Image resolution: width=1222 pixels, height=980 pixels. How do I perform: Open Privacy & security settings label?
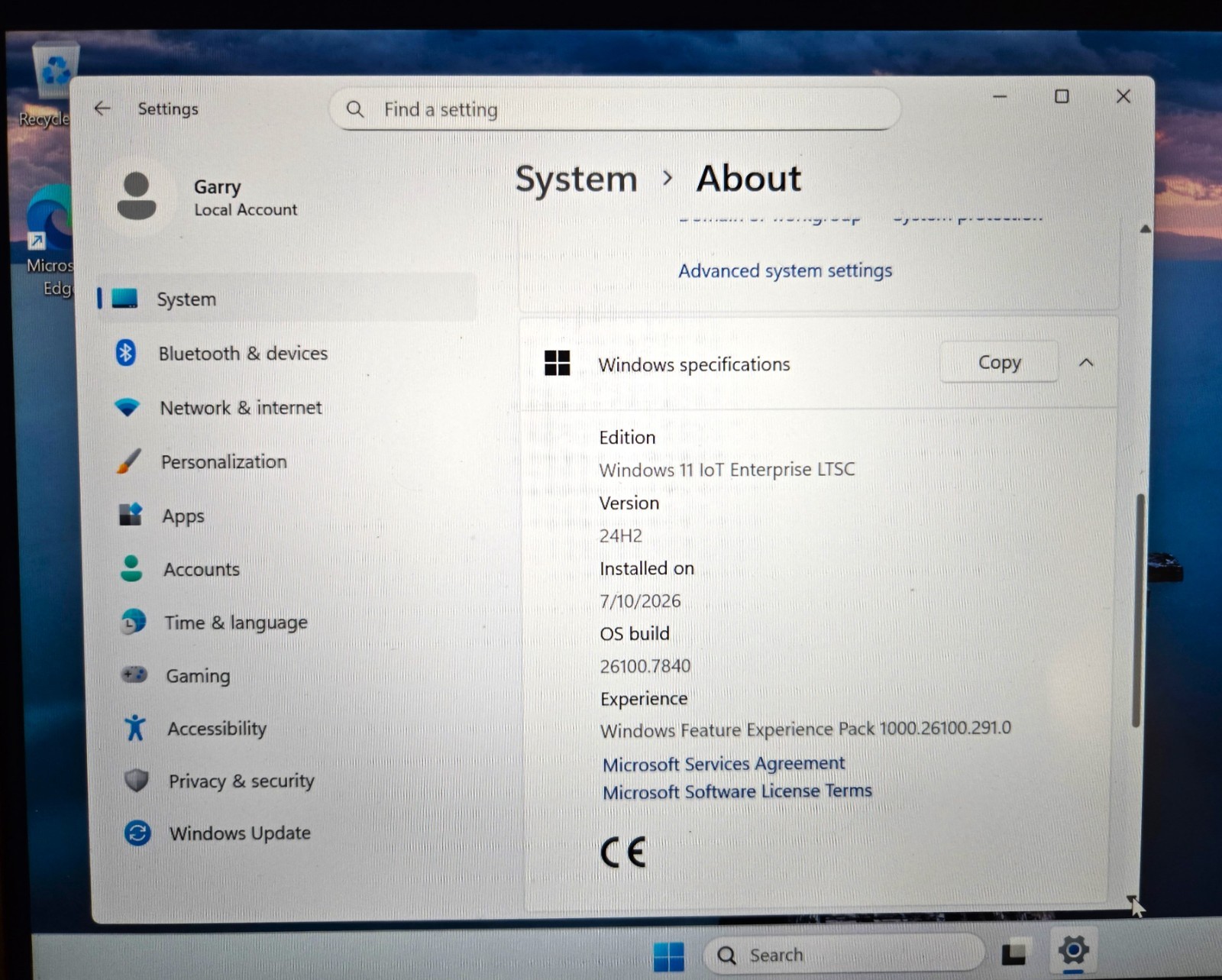(241, 781)
